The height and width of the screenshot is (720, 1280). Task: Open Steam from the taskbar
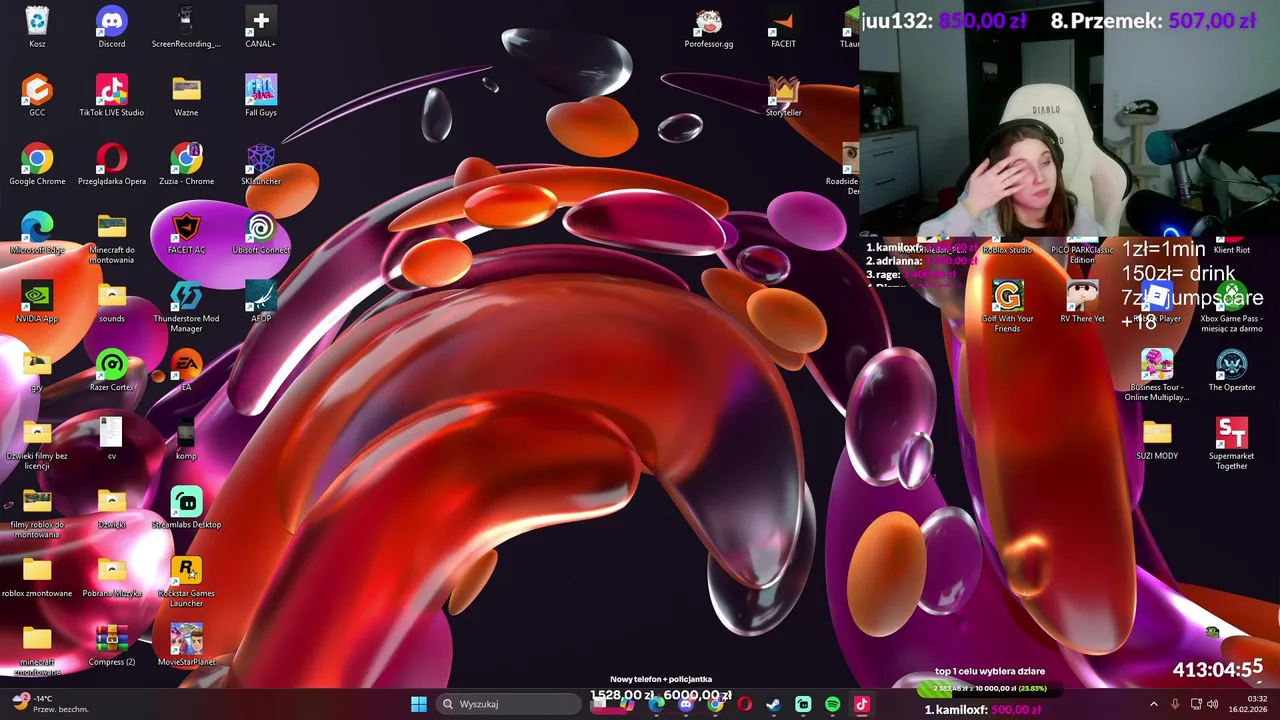774,704
